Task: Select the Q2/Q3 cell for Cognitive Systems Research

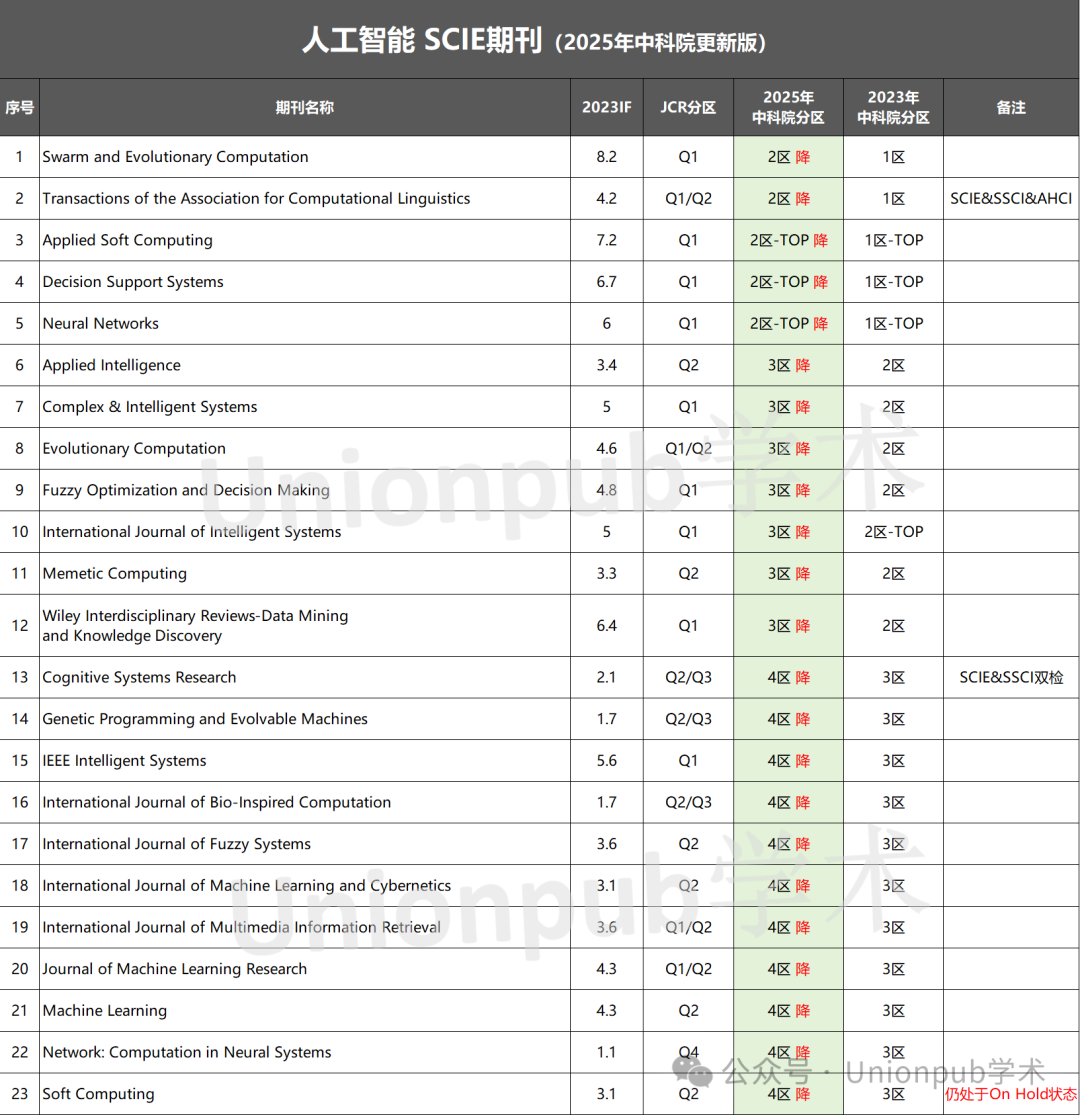Action: click(x=688, y=677)
